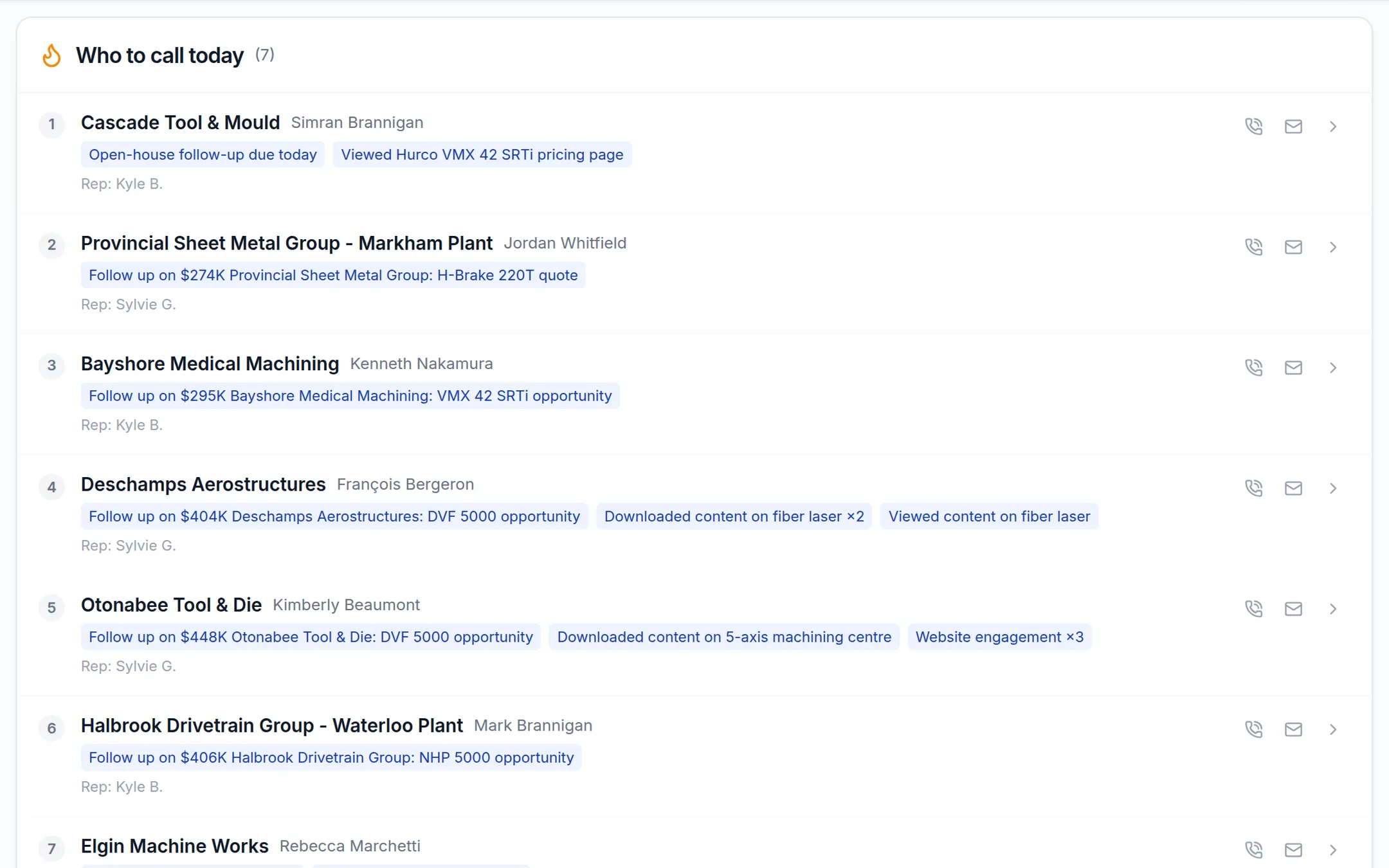Open Provincial Sheet Metal Group - Markham Plant name
The height and width of the screenshot is (868, 1389).
coord(287,243)
